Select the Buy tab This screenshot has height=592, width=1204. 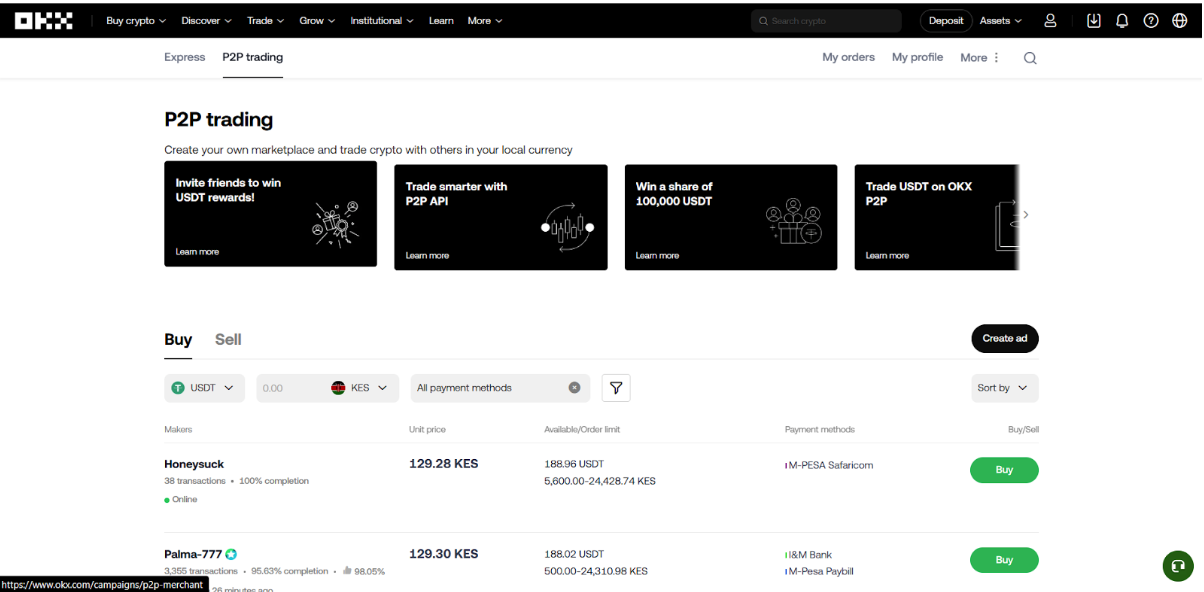pos(178,340)
